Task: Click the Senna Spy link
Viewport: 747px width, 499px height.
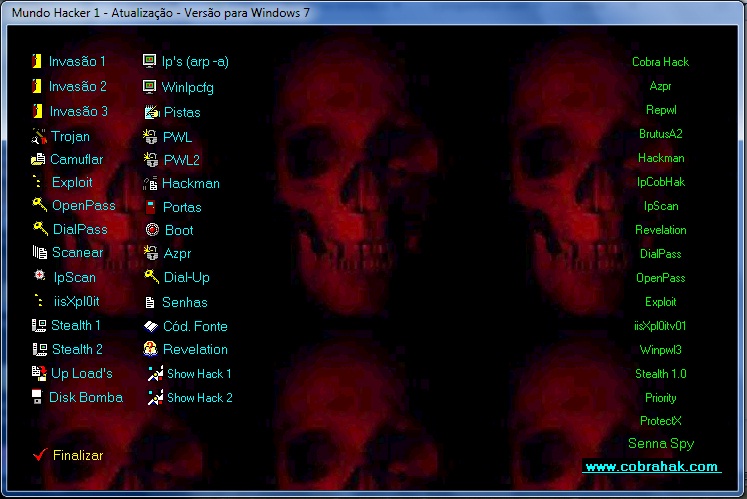Action: 660,444
